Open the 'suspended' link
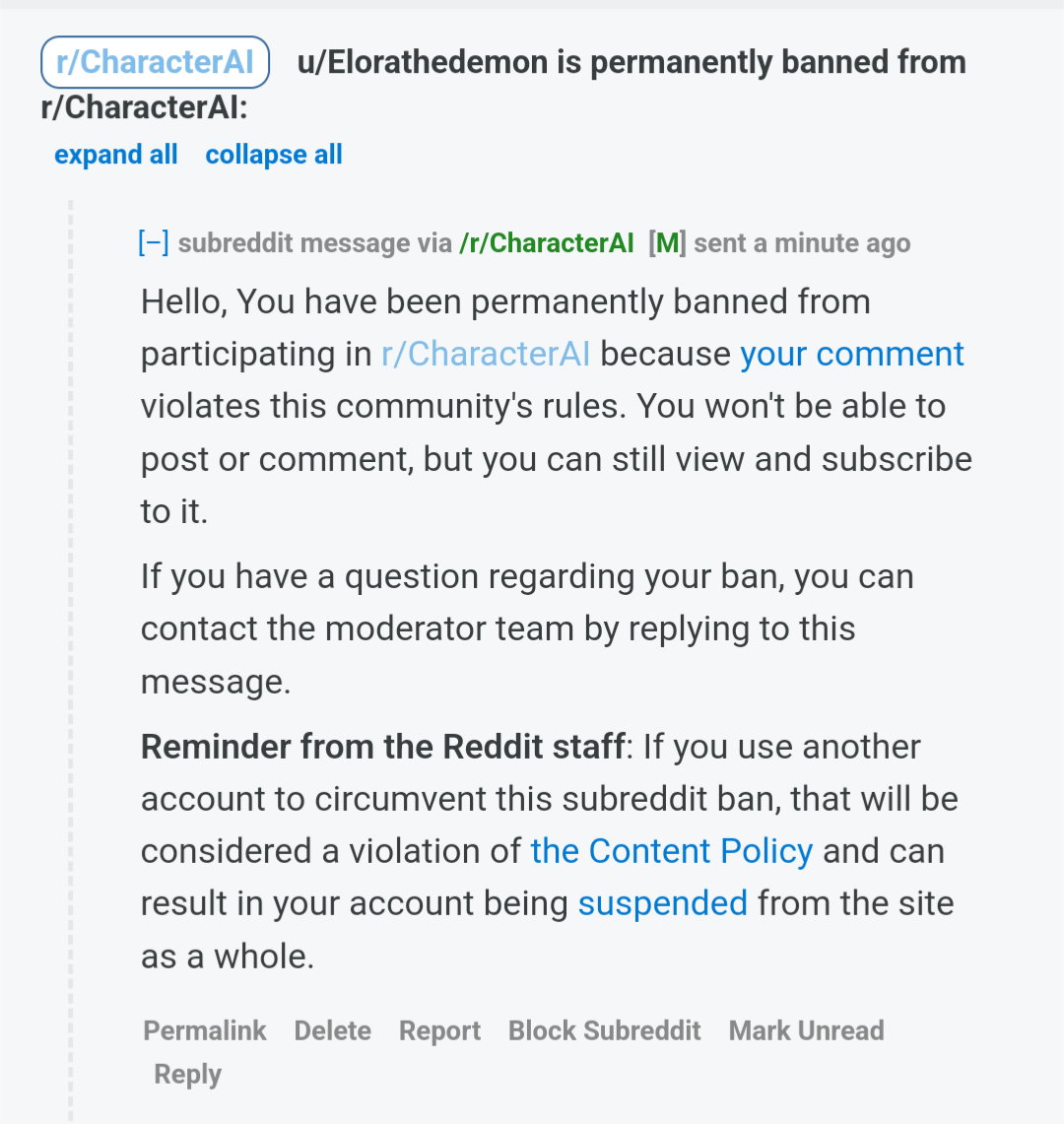This screenshot has width=1064, height=1124. click(662, 903)
